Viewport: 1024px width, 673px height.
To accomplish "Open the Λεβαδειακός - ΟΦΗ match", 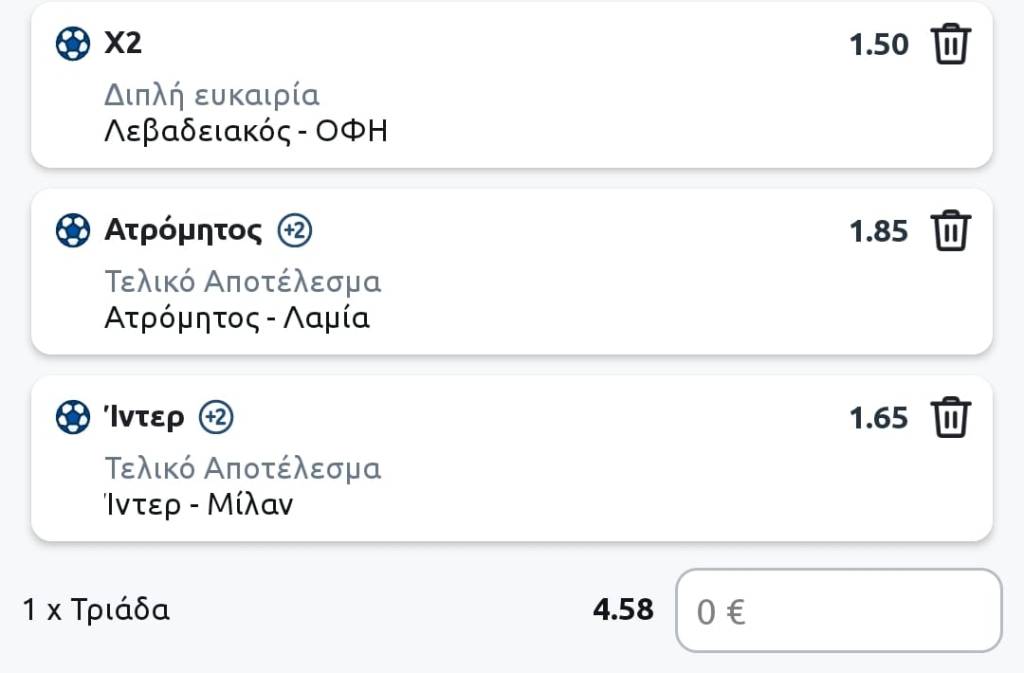I will tap(245, 131).
